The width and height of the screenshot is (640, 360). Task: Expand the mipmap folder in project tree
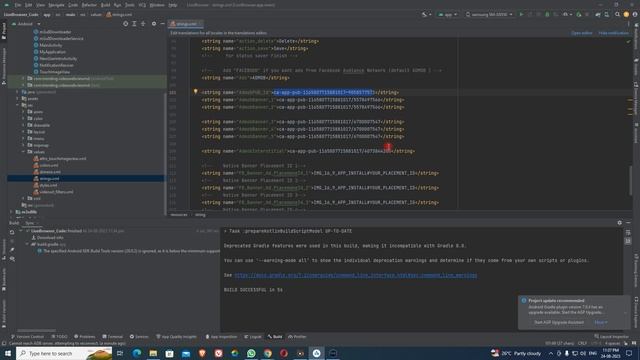pos(24,145)
